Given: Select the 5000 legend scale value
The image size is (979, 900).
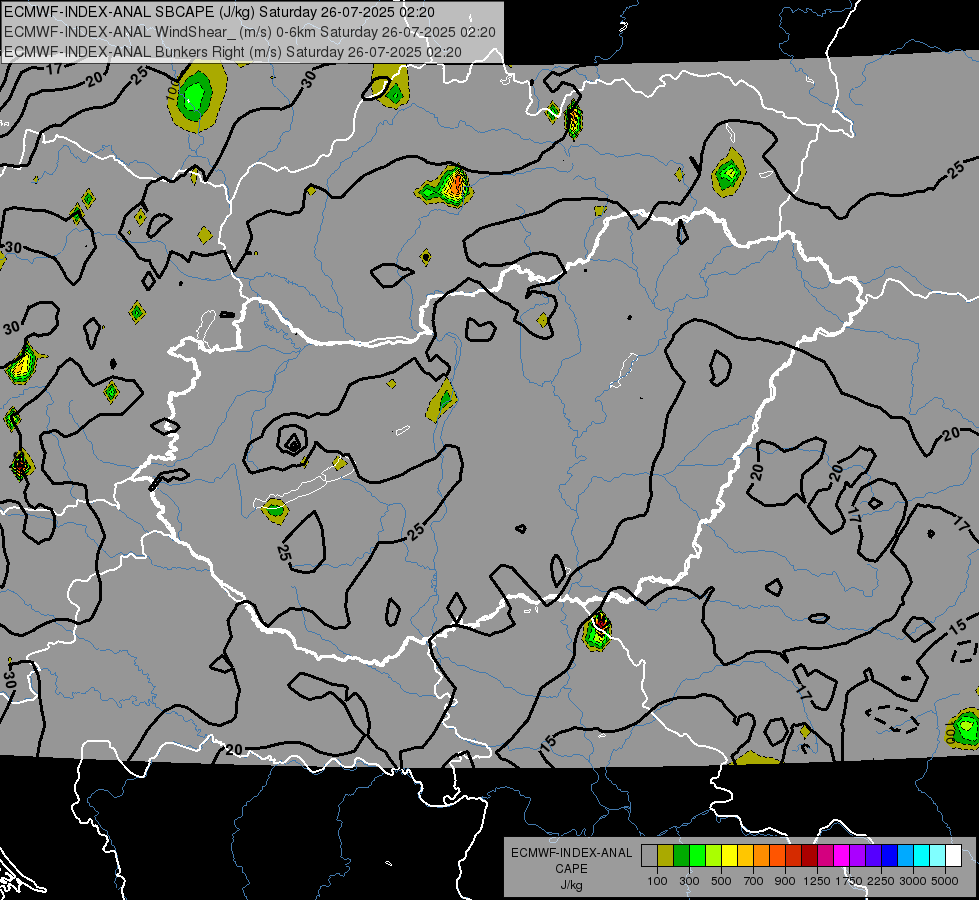Looking at the screenshot, I should pos(945,881).
